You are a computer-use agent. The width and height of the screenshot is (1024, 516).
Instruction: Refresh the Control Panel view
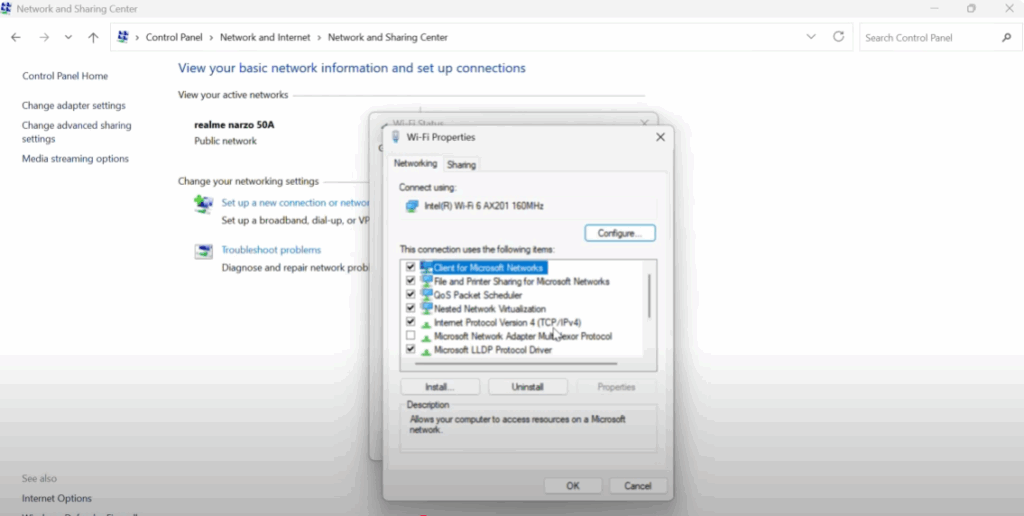click(839, 37)
